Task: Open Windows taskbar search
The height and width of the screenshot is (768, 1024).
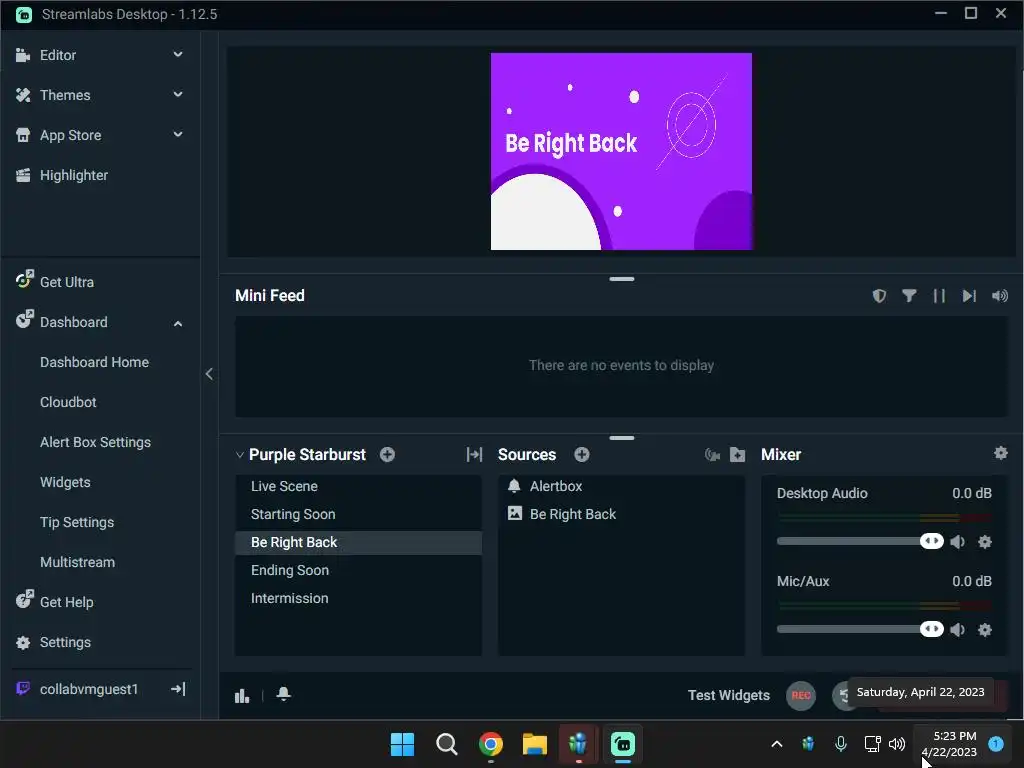Action: 447,744
